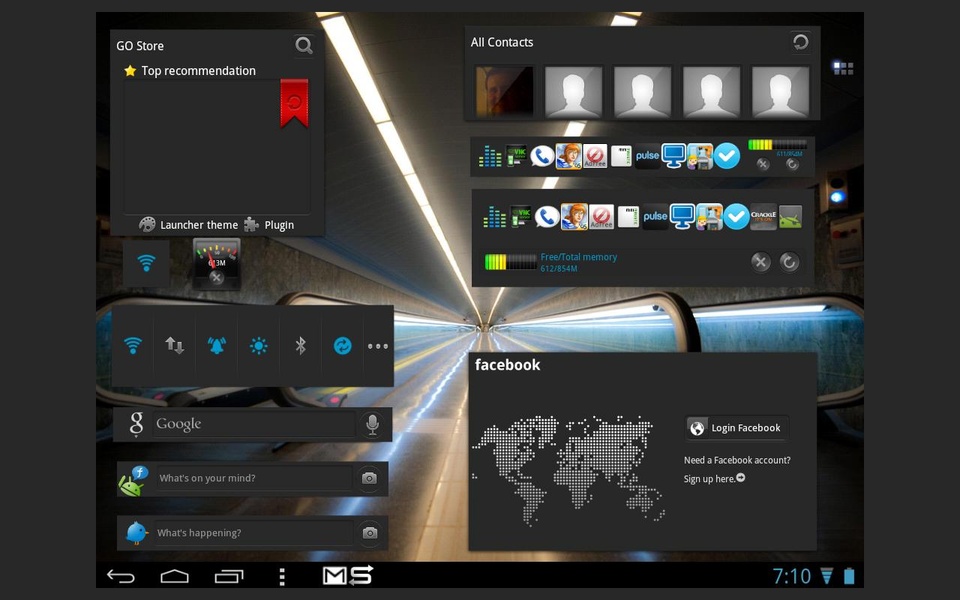The width and height of the screenshot is (960, 600).
Task: Attach photo to the Facebook status
Action: point(369,478)
